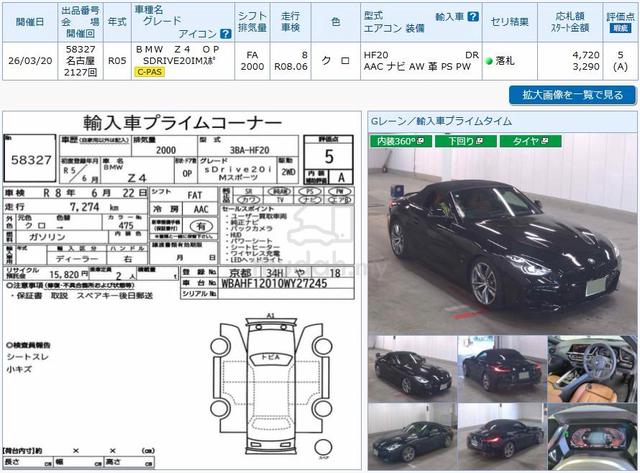The height and width of the screenshot is (473, 640).
Task: Click 色 column header
Action: (336, 22)
